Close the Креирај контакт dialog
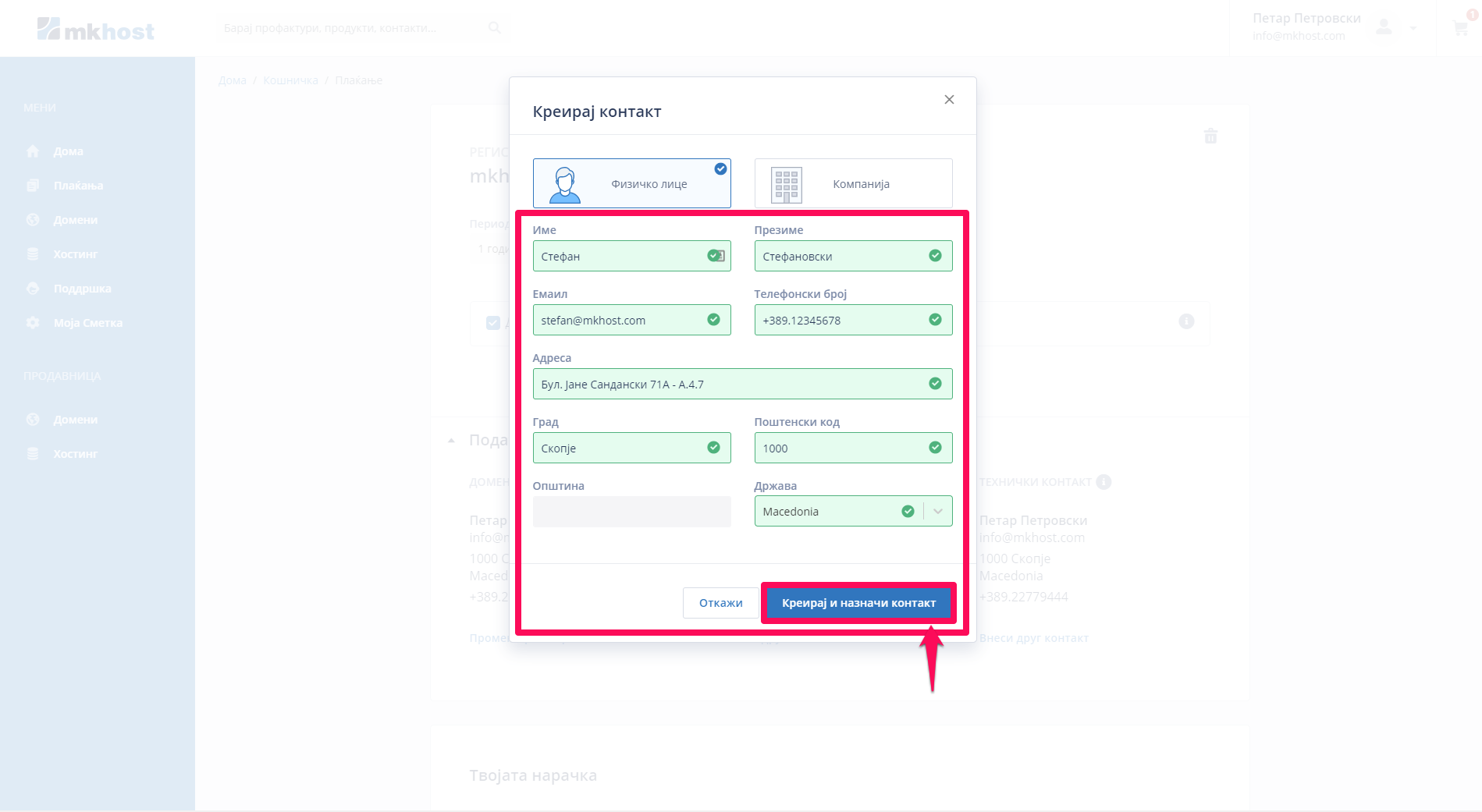1482x812 pixels. 949,99
